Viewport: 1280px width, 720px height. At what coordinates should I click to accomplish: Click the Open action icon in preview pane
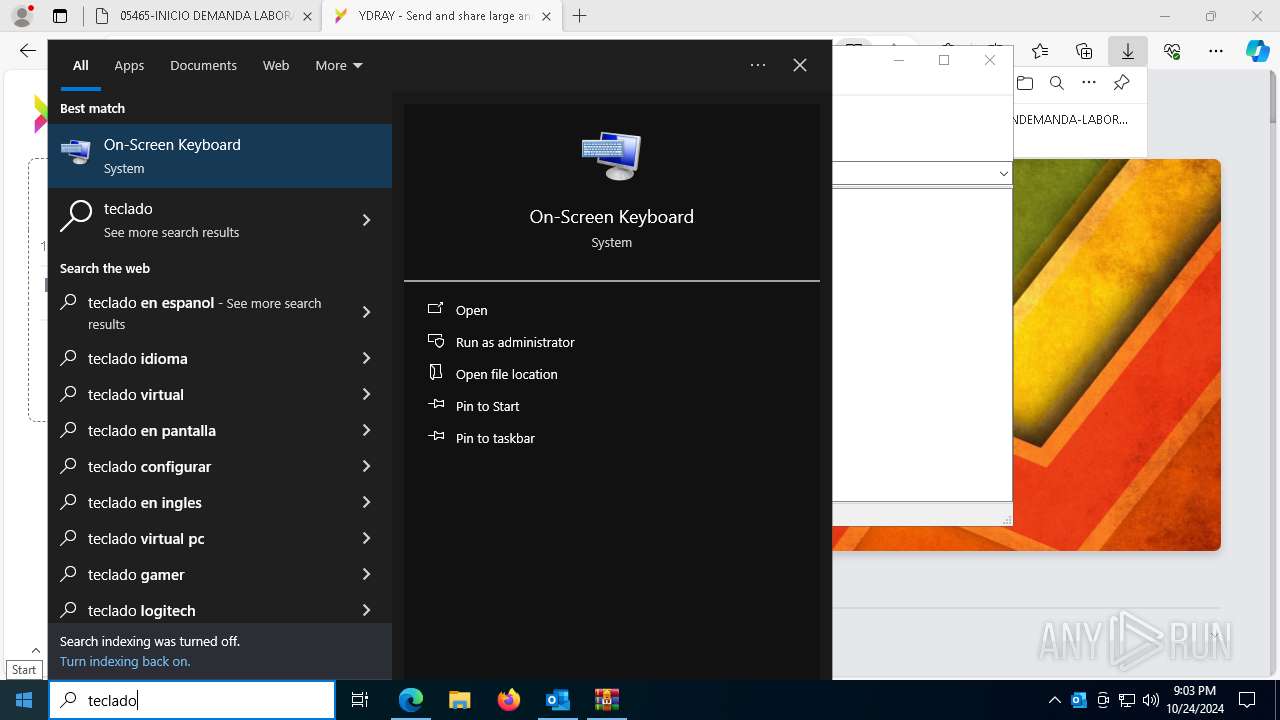[435, 309]
